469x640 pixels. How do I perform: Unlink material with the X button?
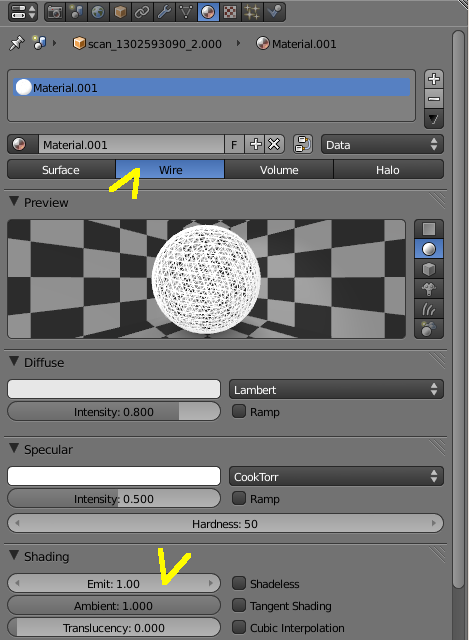tap(274, 144)
